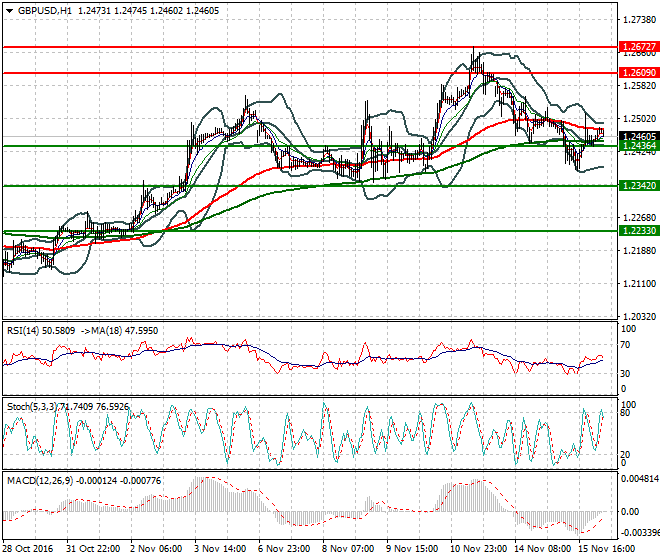Click the 9 Nov 15:00 time label

(x=412, y=549)
